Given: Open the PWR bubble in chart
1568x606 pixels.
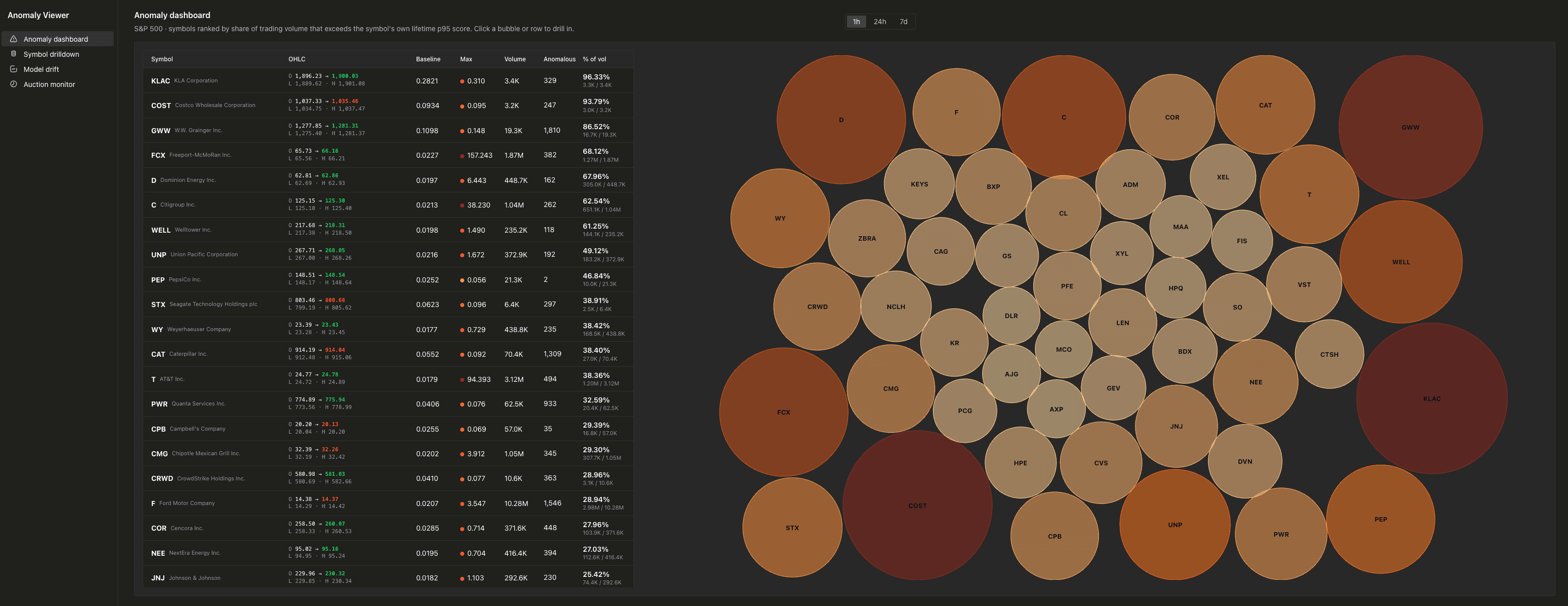Looking at the screenshot, I should point(1281,534).
